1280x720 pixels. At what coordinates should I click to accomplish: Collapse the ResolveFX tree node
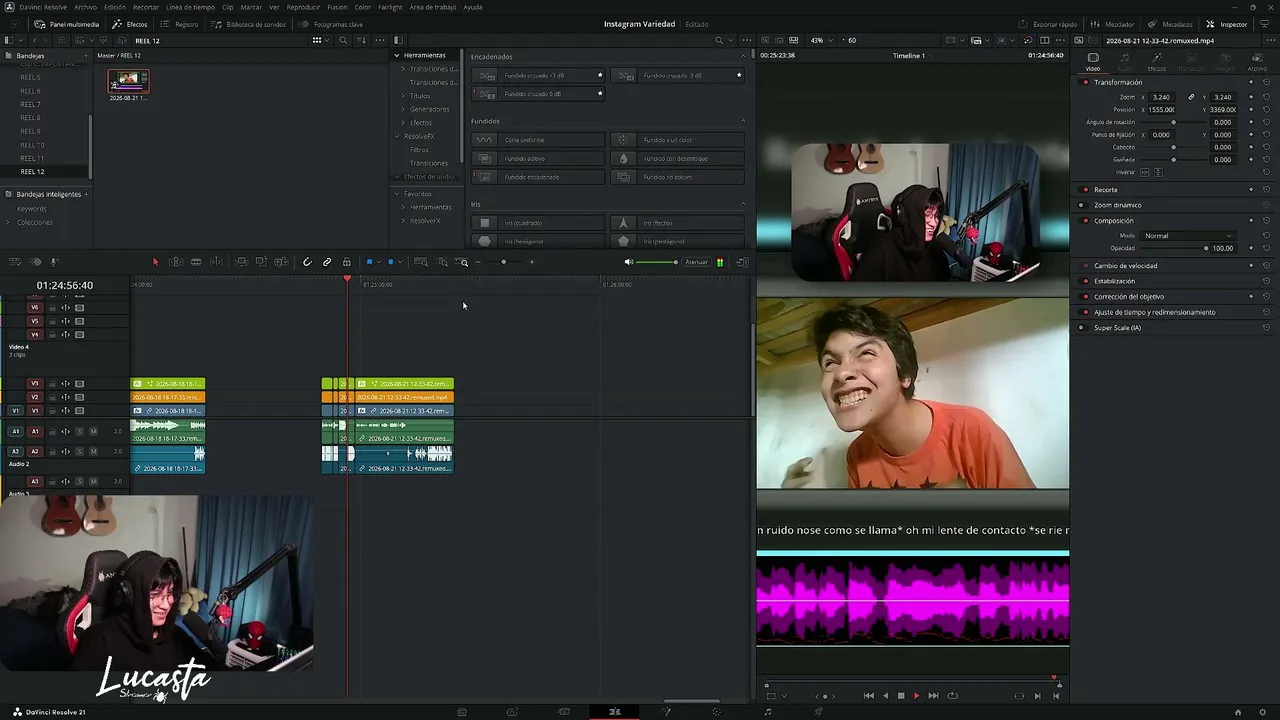(397, 136)
